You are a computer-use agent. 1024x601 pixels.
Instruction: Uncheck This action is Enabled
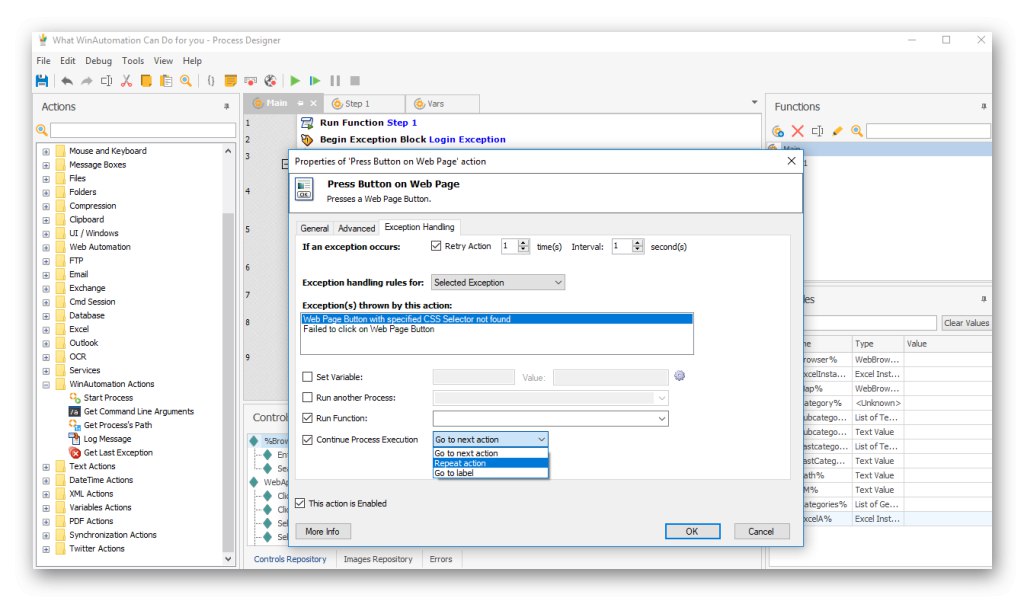(x=300, y=503)
